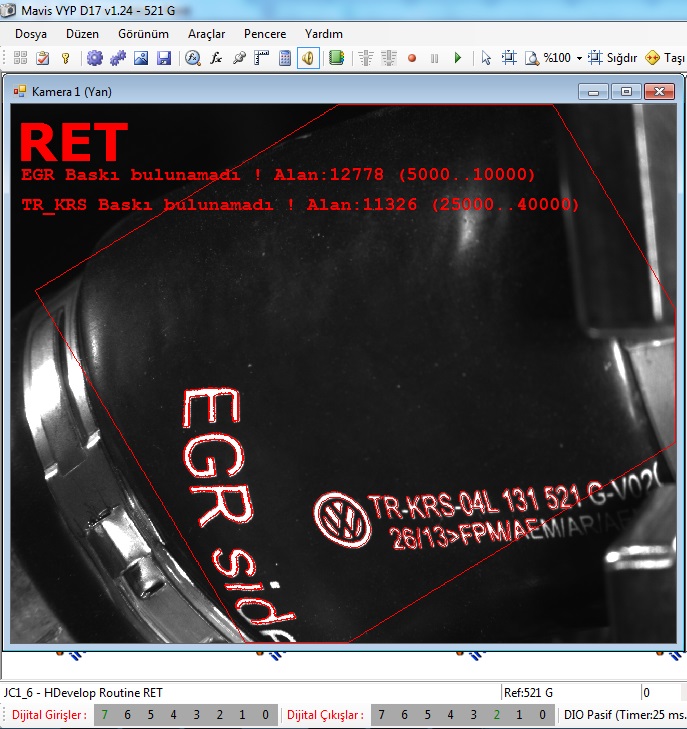The image size is (687, 729).
Task: Click the red record button
Action: coord(412,58)
